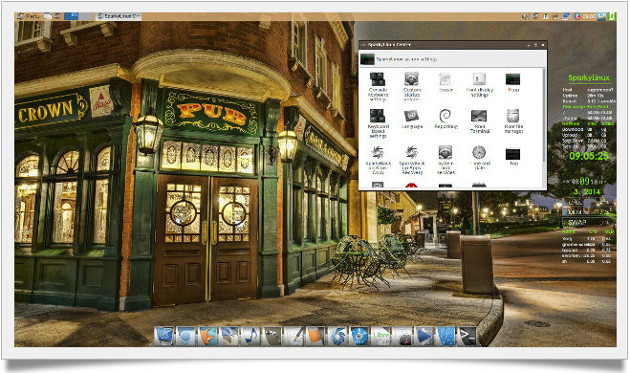Open the clock-shaped Time and date icon
This screenshot has width=630, height=373.
[479, 158]
